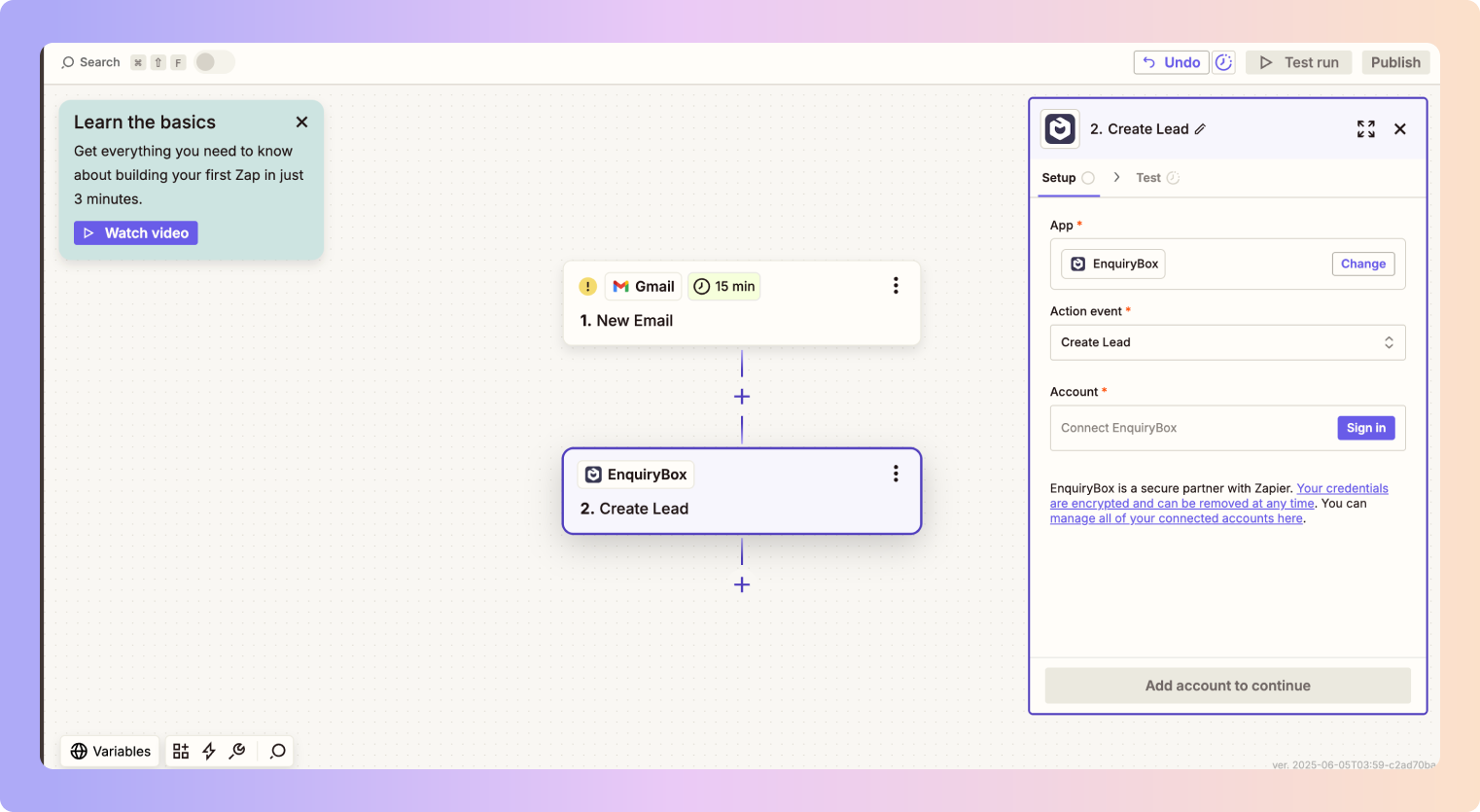Click the Publish button

click(x=1395, y=62)
